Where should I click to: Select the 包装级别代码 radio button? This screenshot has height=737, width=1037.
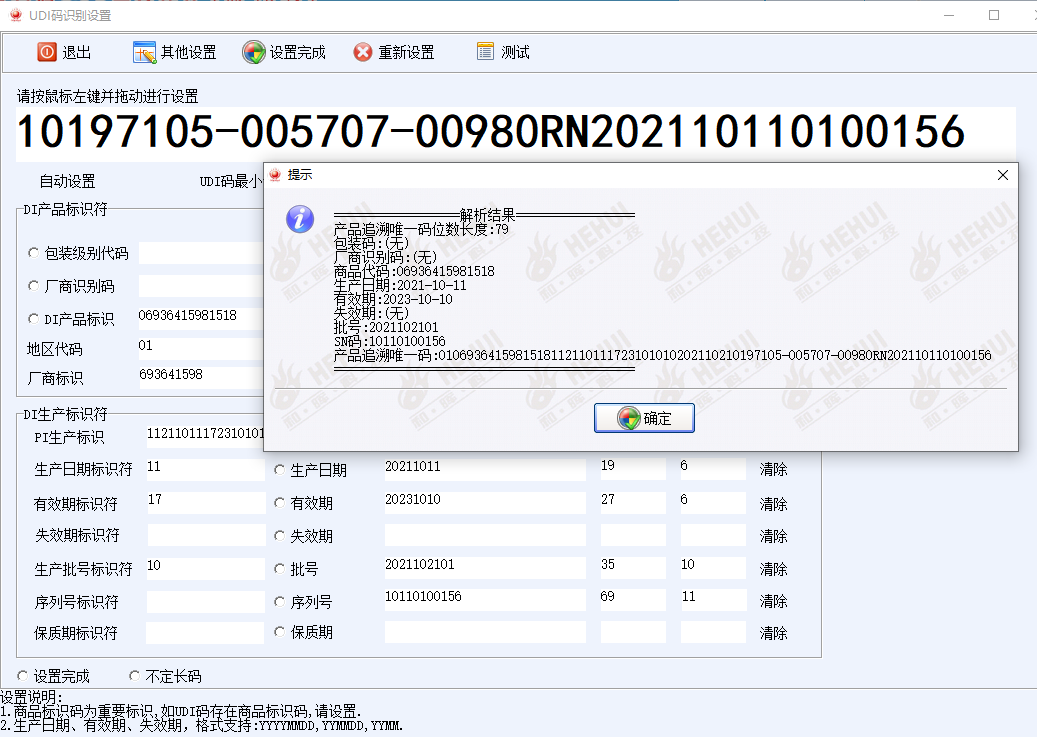tap(34, 253)
